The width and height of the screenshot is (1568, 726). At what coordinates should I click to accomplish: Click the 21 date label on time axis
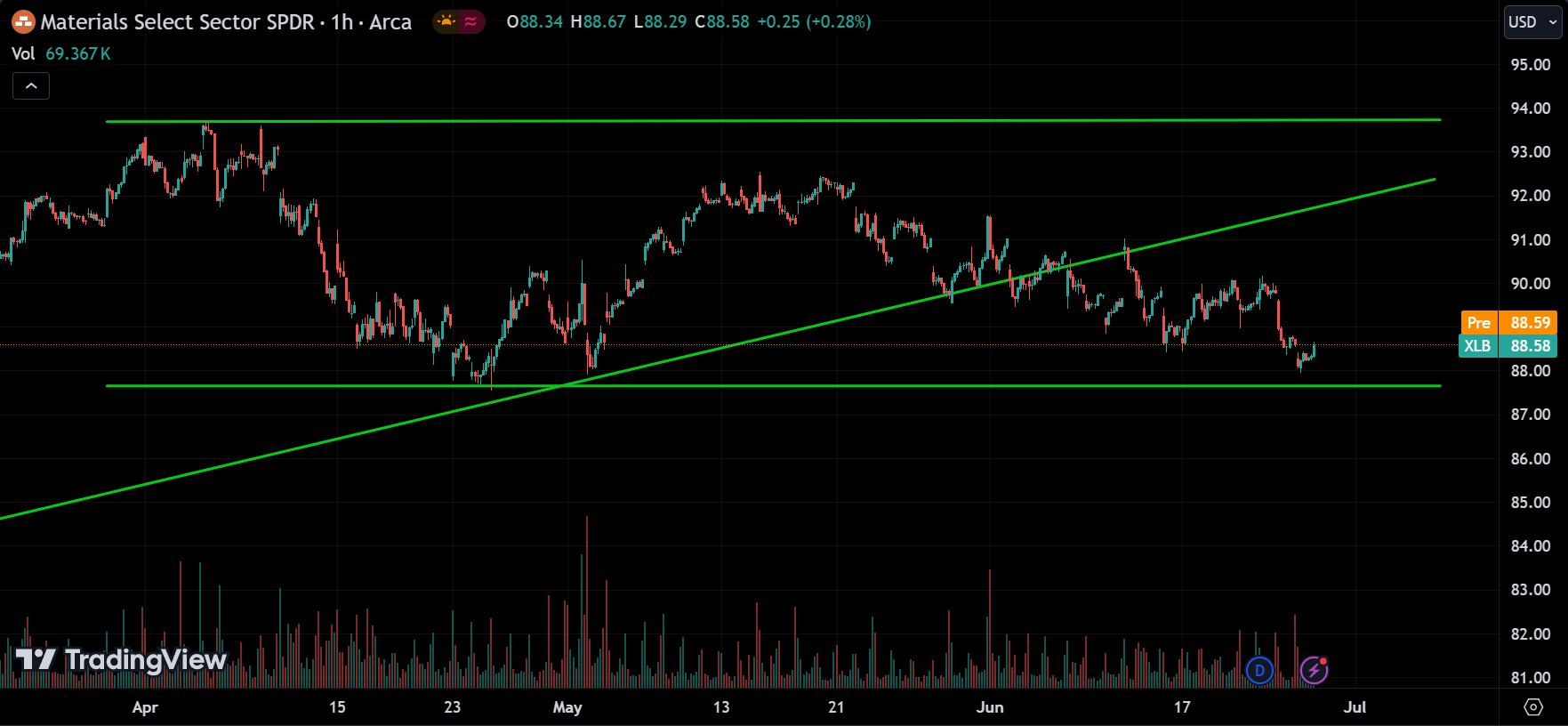(x=836, y=707)
